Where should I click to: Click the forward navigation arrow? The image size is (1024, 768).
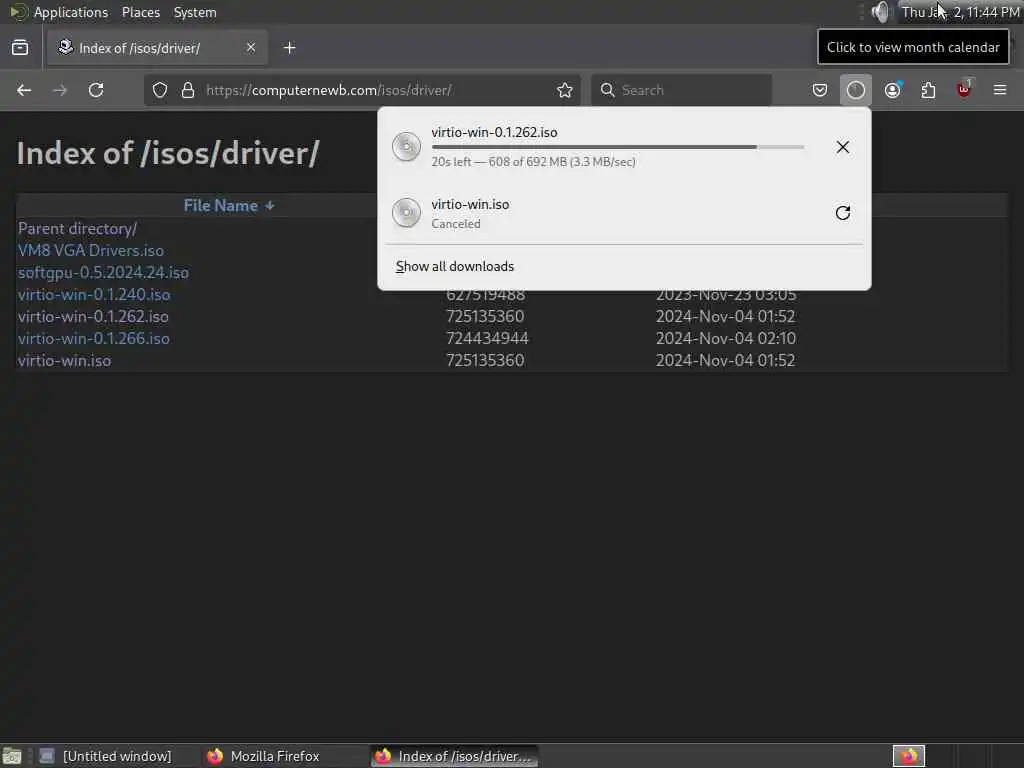pyautogui.click(x=59, y=90)
